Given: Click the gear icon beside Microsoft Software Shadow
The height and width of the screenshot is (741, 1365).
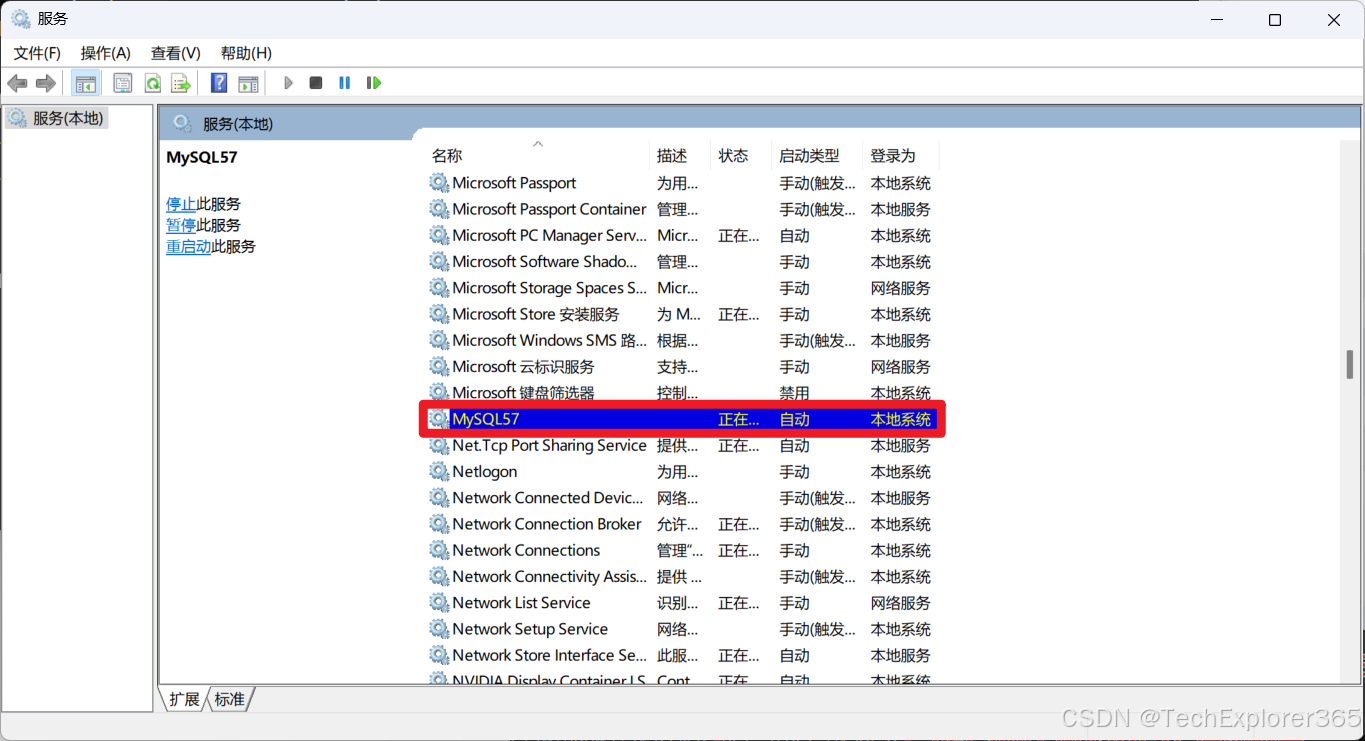Looking at the screenshot, I should click(x=439, y=262).
